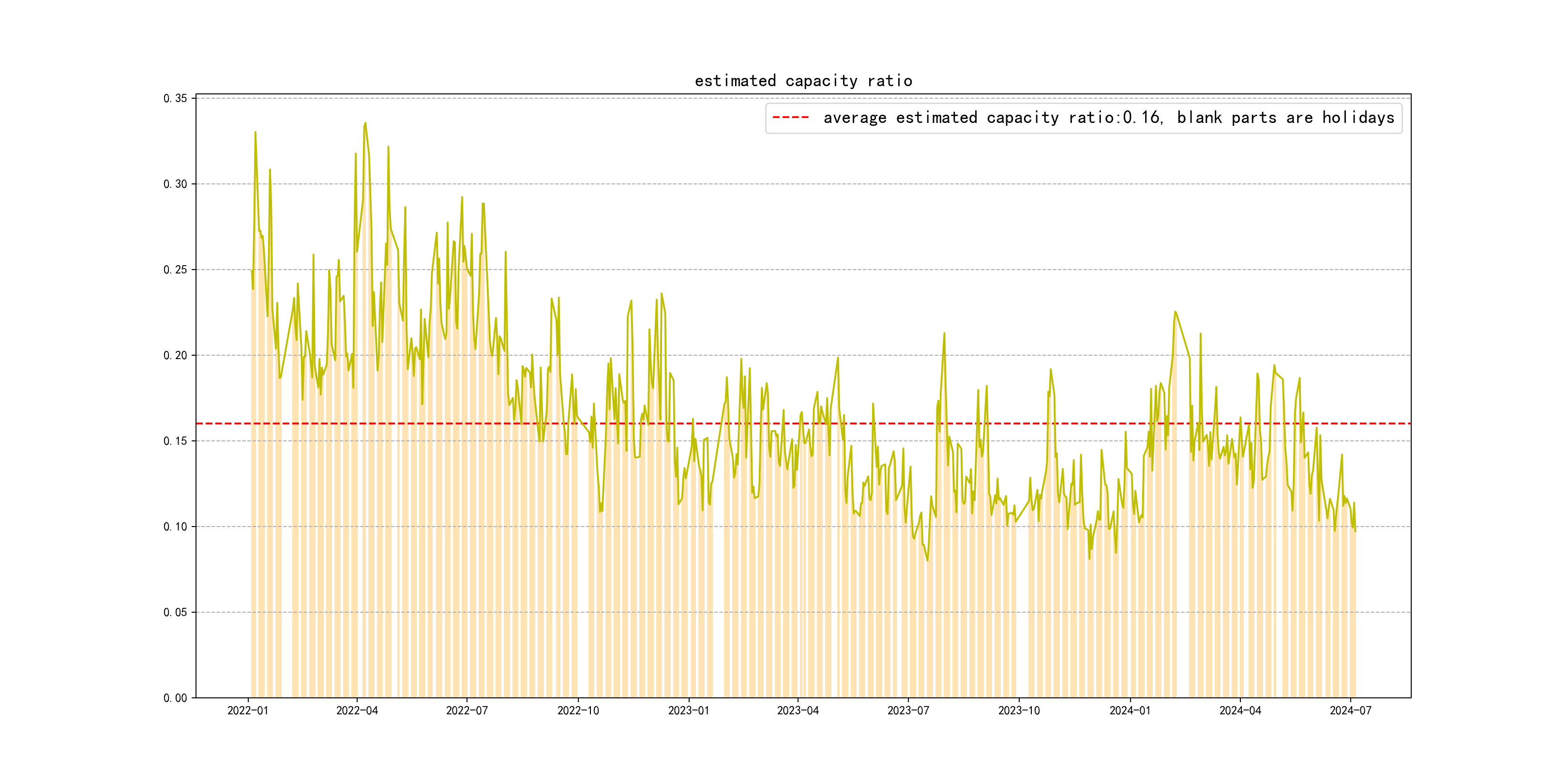Viewport: 1568px width, 784px height.
Task: Click the 2022-04 x-axis label
Action: click(357, 710)
